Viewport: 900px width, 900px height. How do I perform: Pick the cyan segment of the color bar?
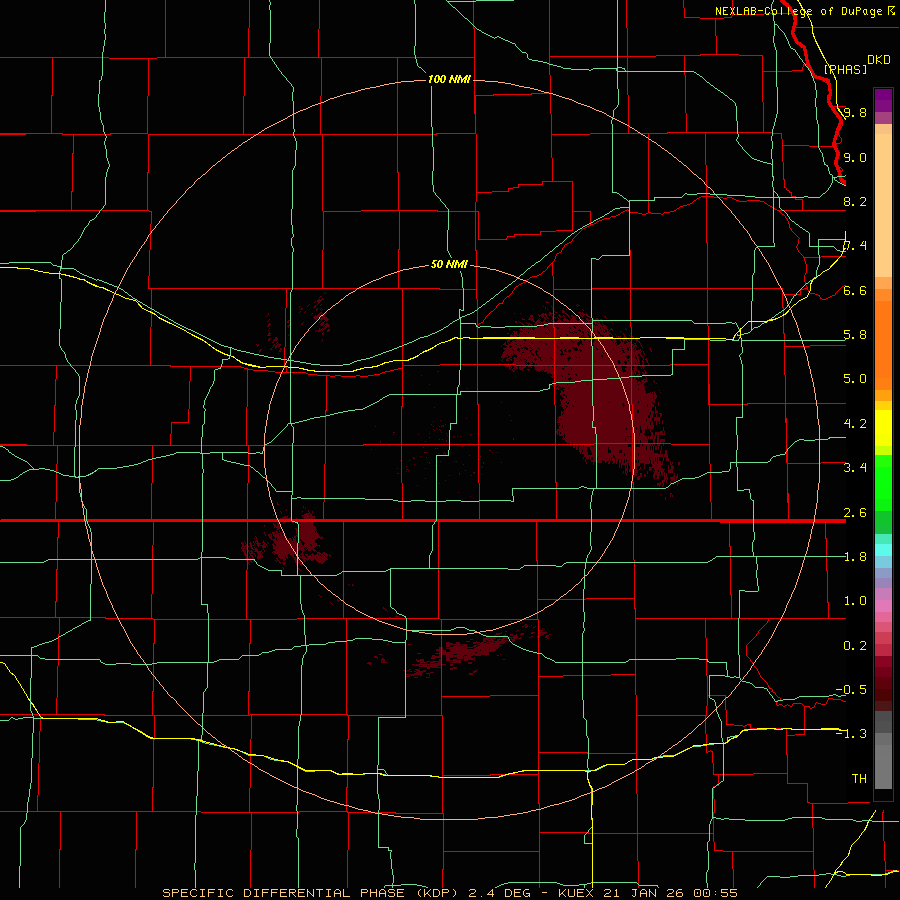[883, 550]
